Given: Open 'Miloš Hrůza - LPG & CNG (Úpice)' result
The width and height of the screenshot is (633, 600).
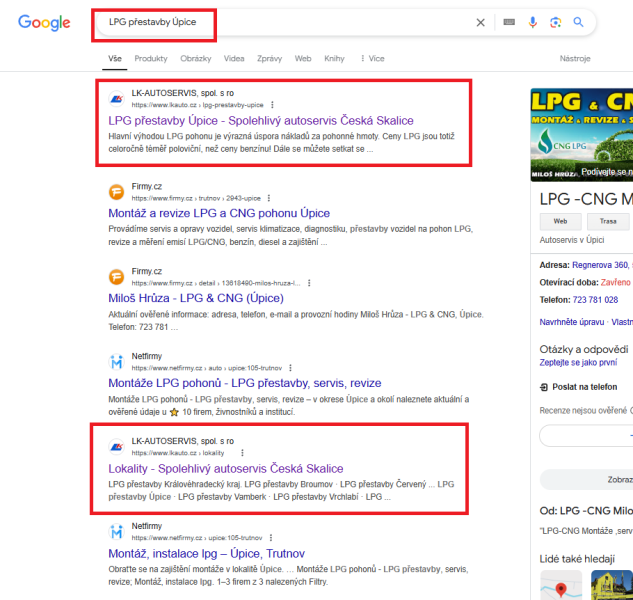Looking at the screenshot, I should coord(196,298).
